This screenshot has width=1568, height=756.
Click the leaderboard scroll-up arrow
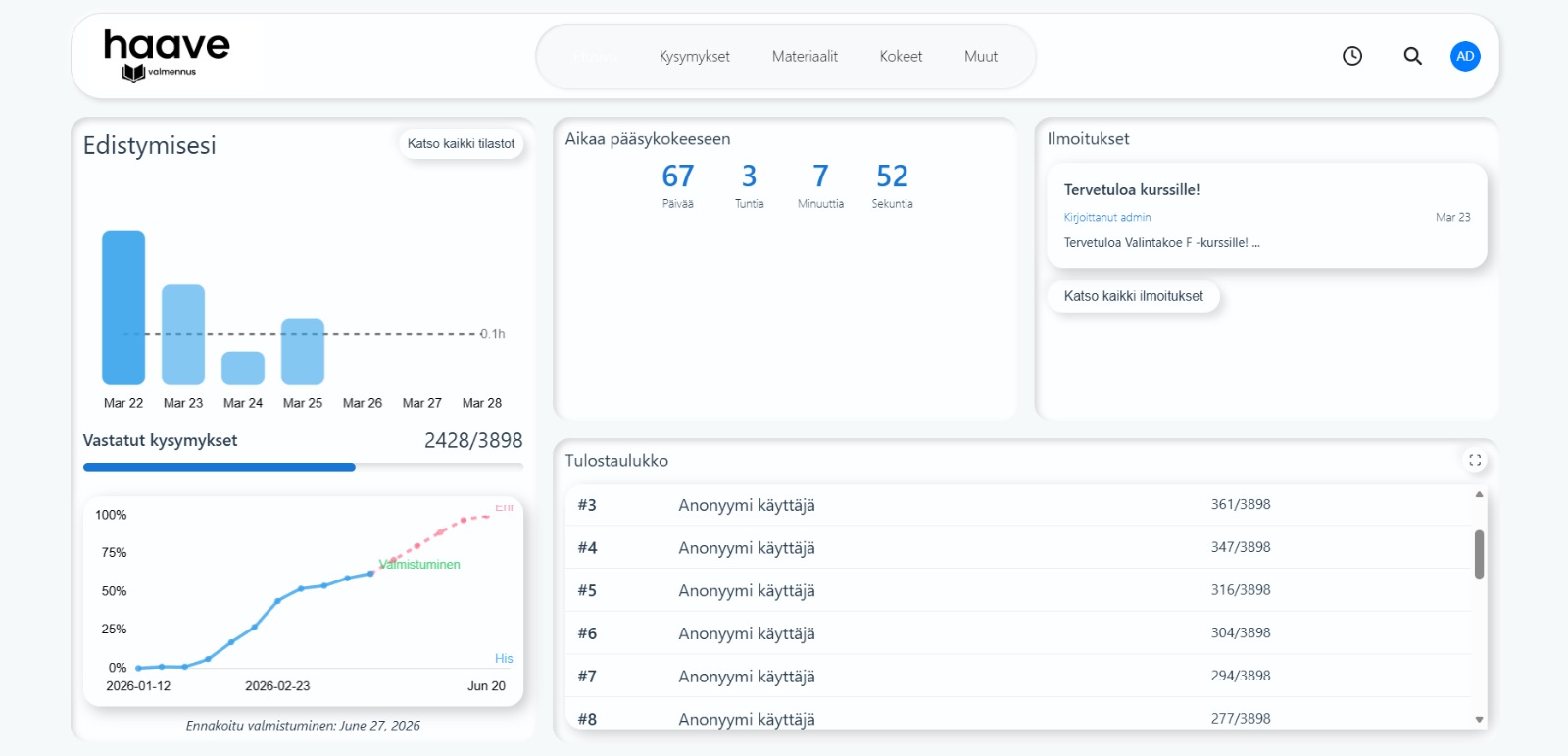coord(1479,494)
